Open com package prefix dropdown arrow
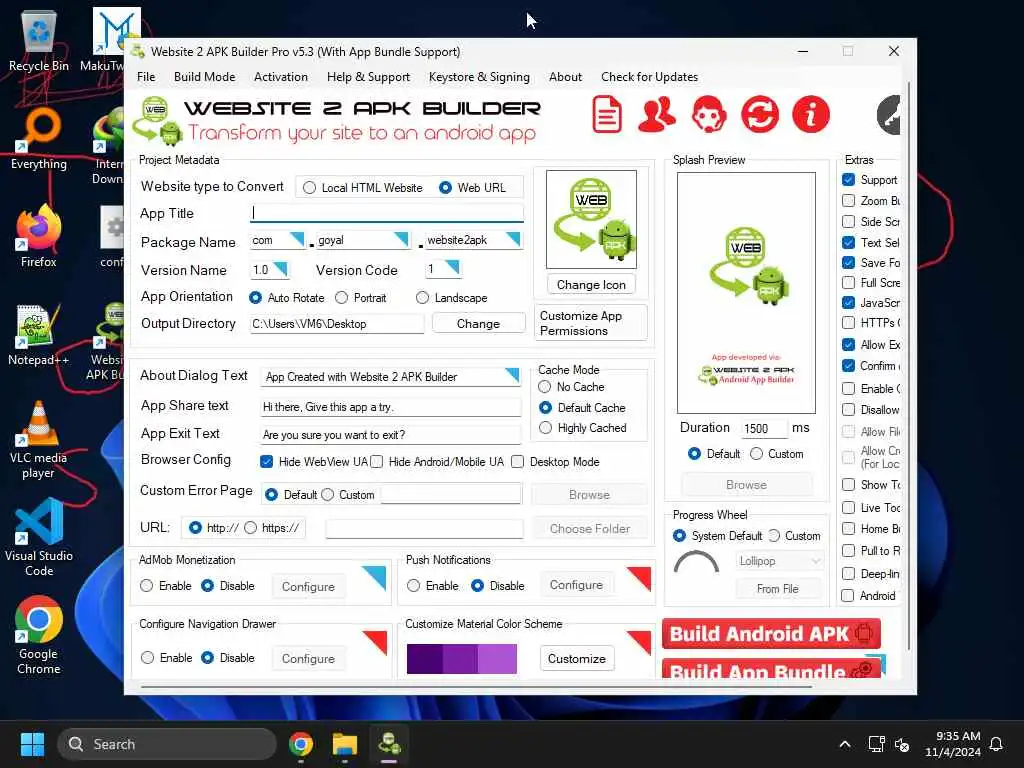The image size is (1024, 768). pos(296,239)
